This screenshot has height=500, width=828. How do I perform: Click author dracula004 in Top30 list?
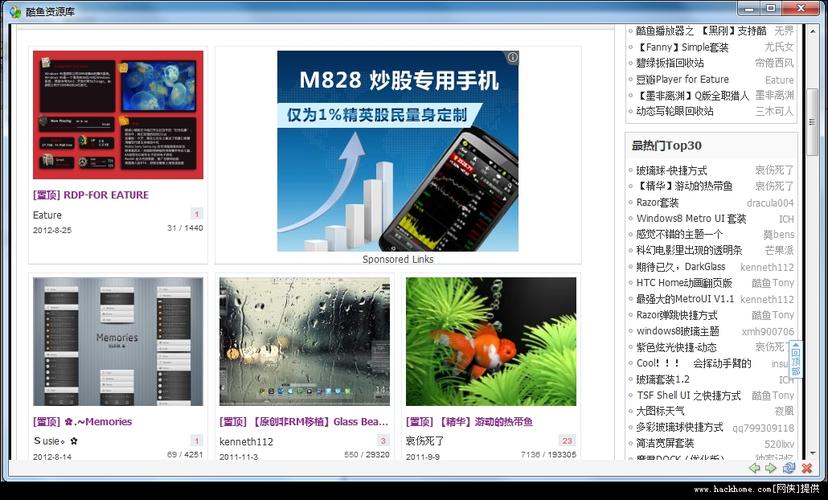point(770,203)
